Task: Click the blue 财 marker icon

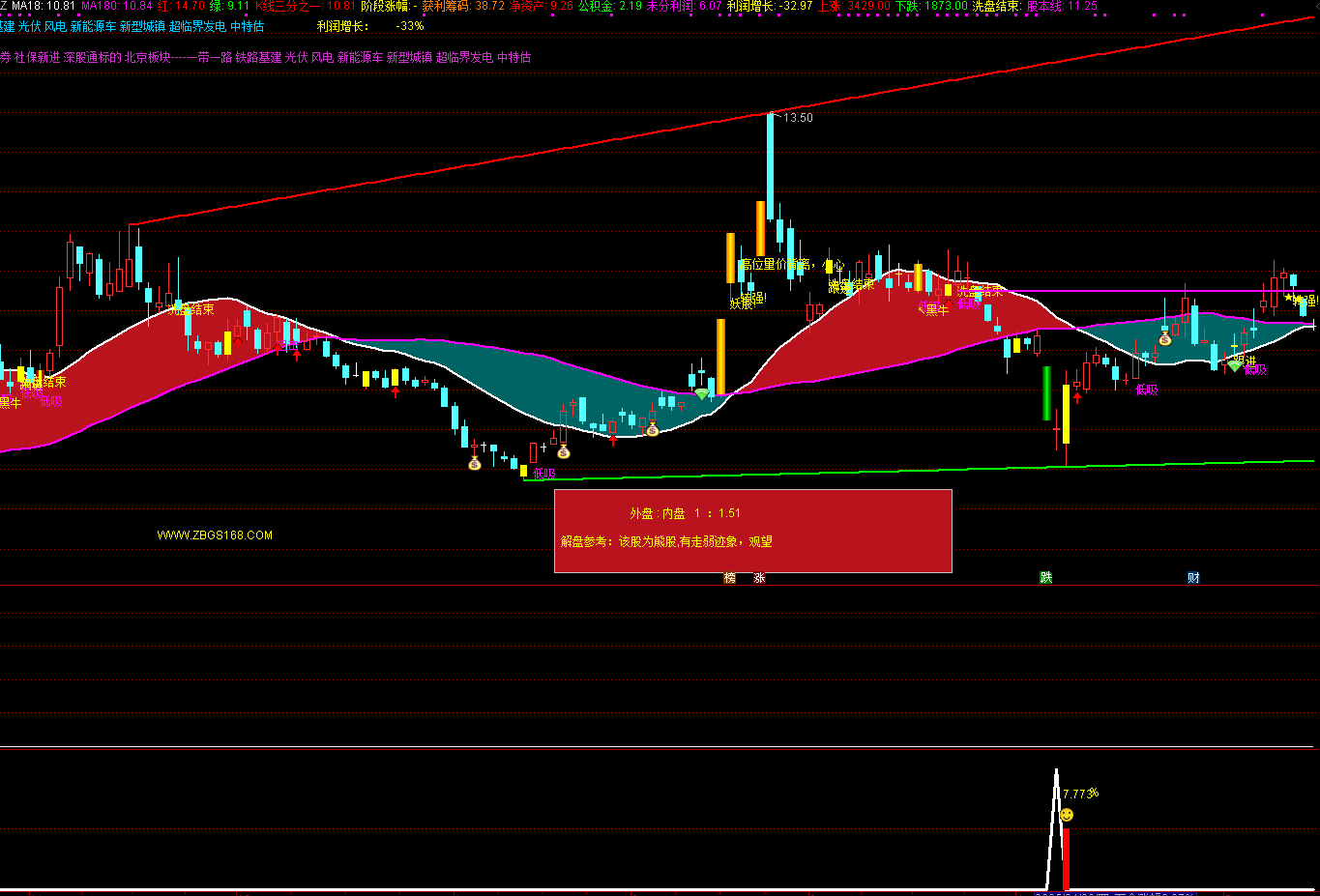Action: click(x=1194, y=578)
